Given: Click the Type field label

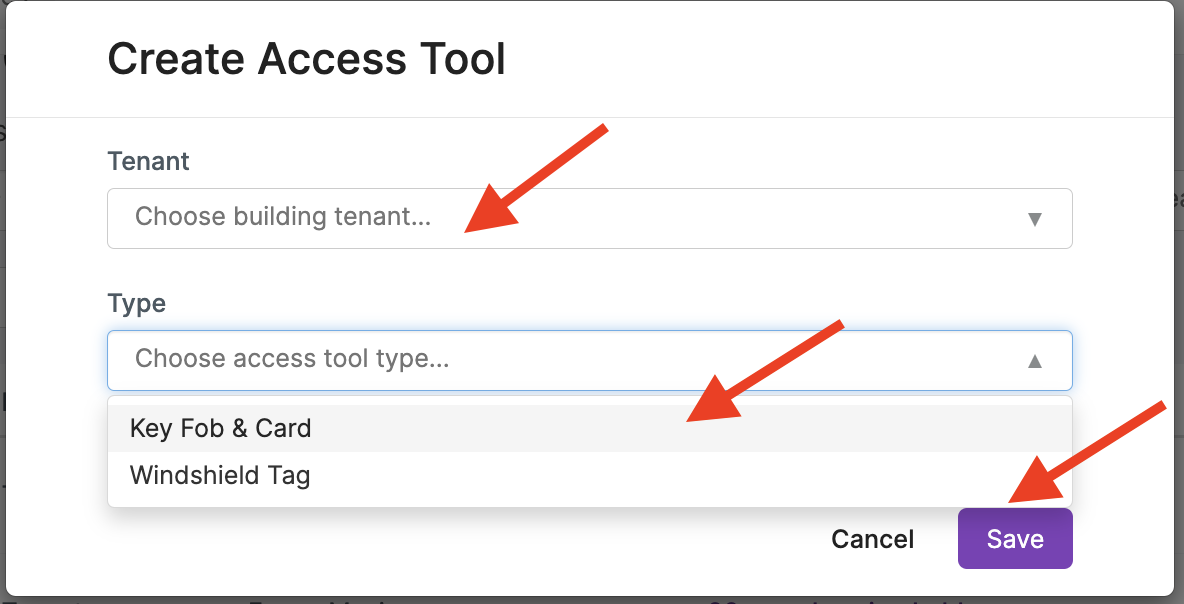Looking at the screenshot, I should pos(136,303).
